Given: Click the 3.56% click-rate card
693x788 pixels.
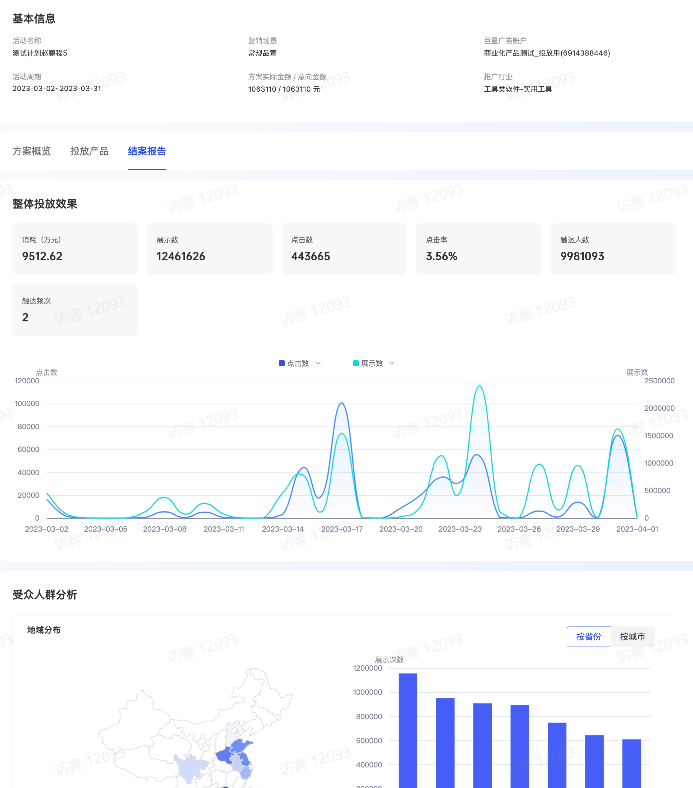Looking at the screenshot, I should pyautogui.click(x=479, y=249).
